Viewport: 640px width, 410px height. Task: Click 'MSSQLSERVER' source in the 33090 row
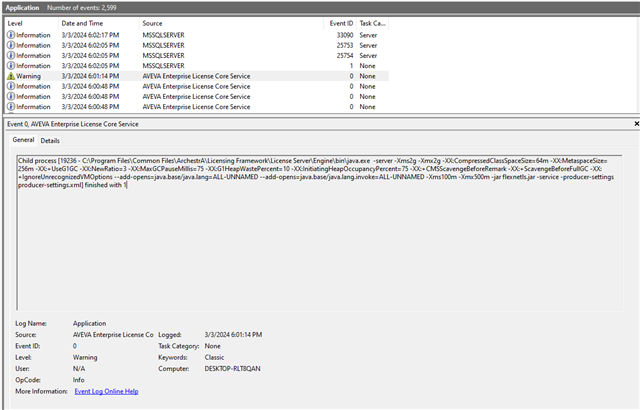(164, 35)
